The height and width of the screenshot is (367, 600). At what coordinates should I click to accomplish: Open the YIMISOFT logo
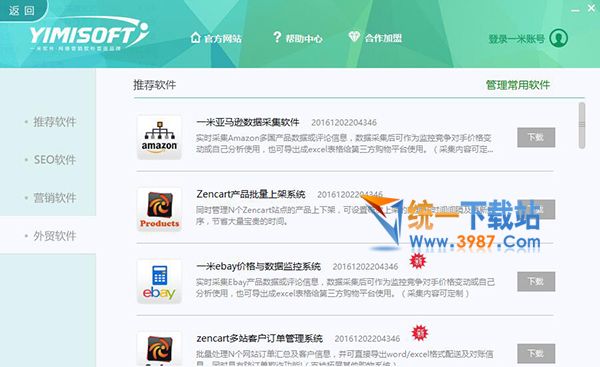[89, 34]
